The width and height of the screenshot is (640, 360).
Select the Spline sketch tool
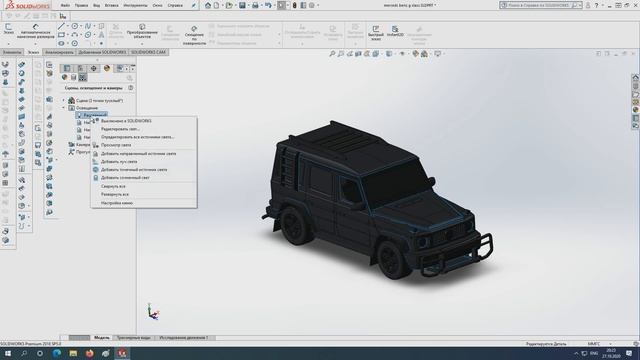[88, 26]
